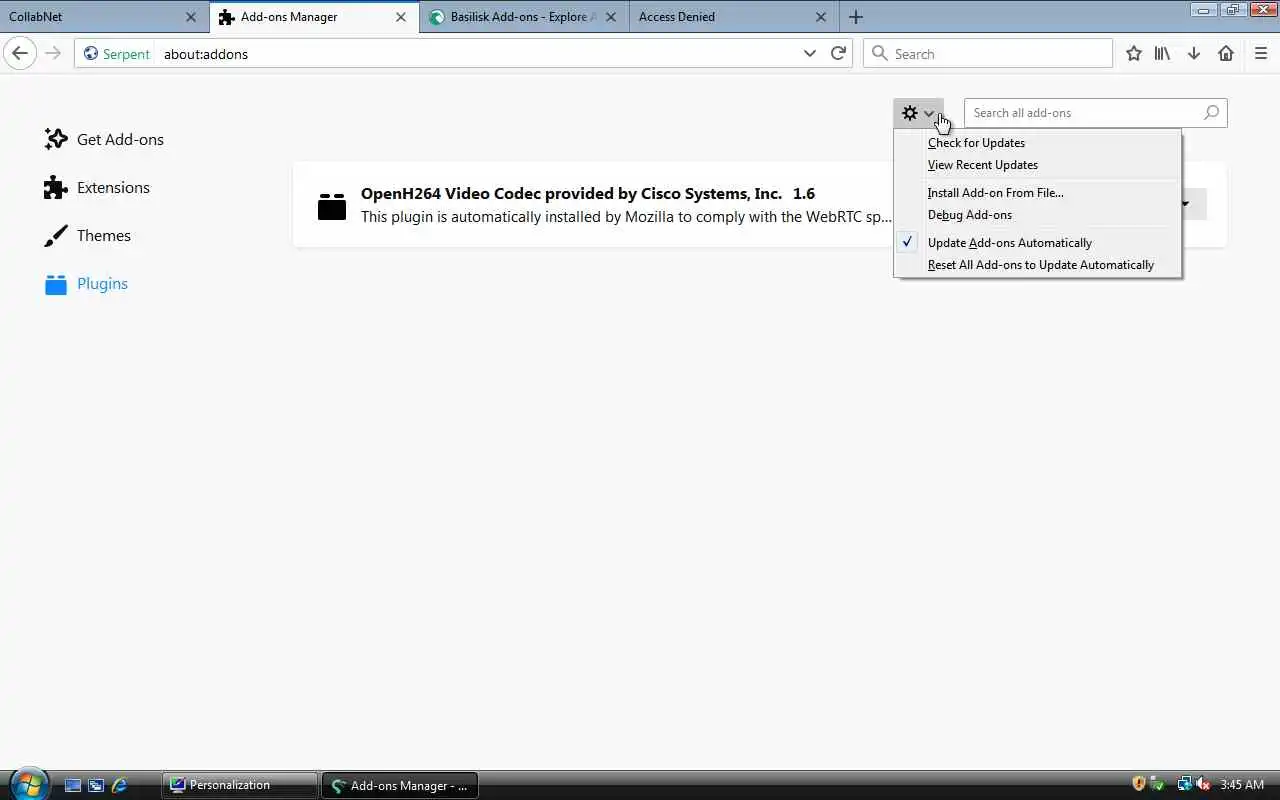Close the Access Denied tab

pyautogui.click(x=821, y=17)
